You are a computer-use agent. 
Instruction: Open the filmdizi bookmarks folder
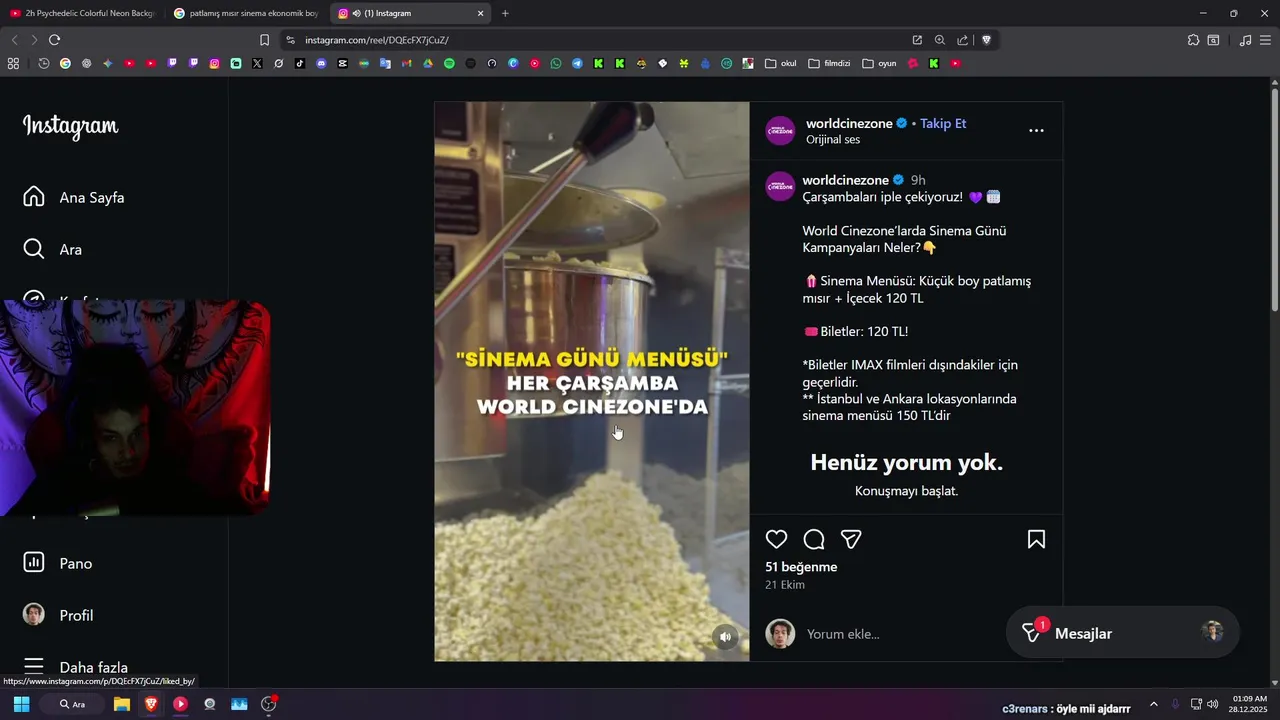tap(829, 63)
